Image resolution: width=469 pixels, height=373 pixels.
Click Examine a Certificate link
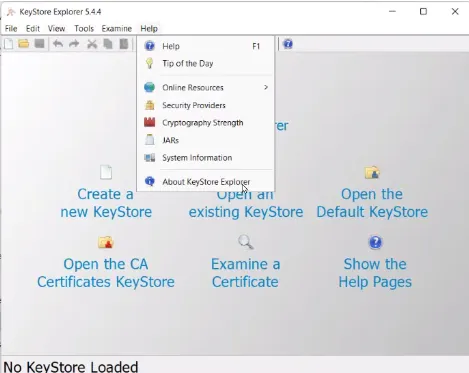click(x=246, y=273)
